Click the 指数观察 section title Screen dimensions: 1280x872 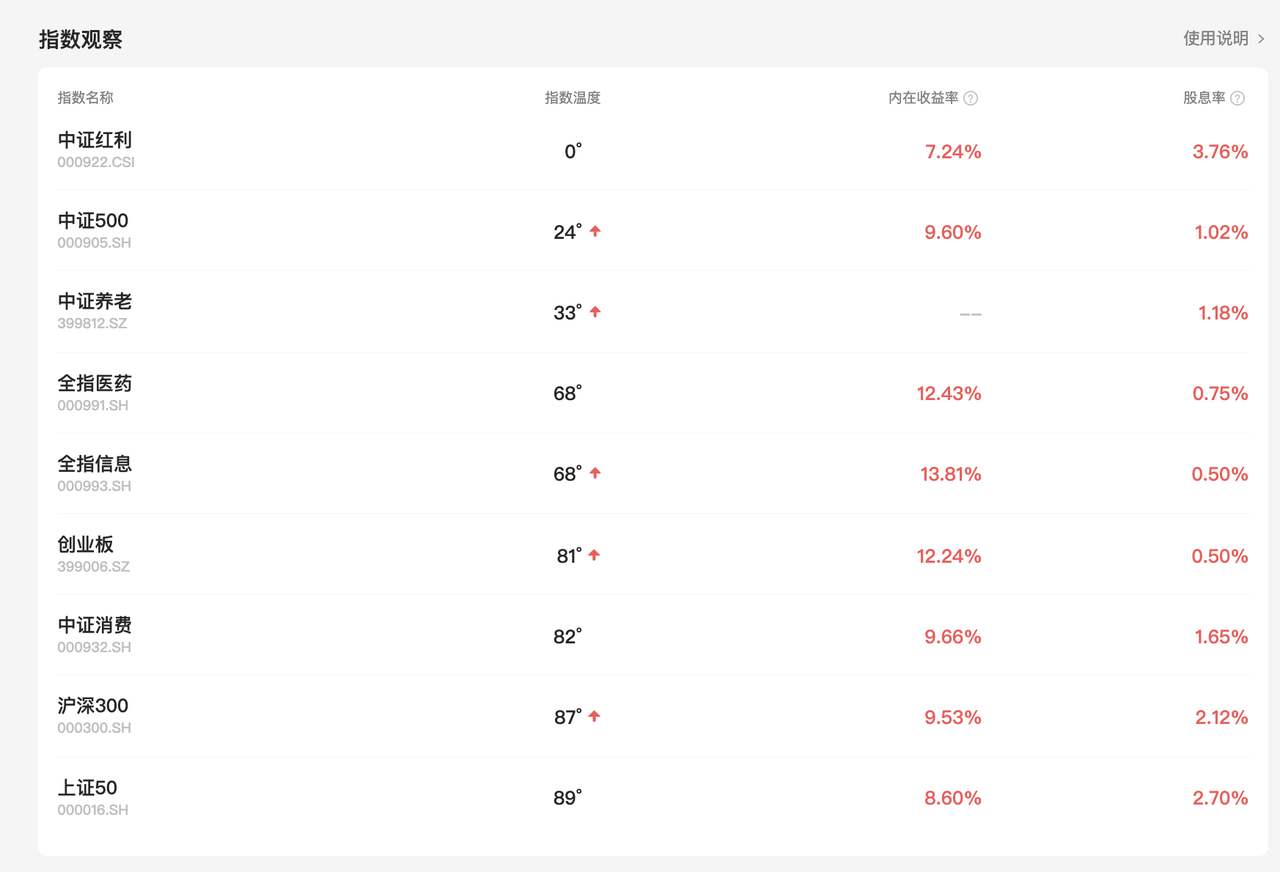tap(80, 39)
